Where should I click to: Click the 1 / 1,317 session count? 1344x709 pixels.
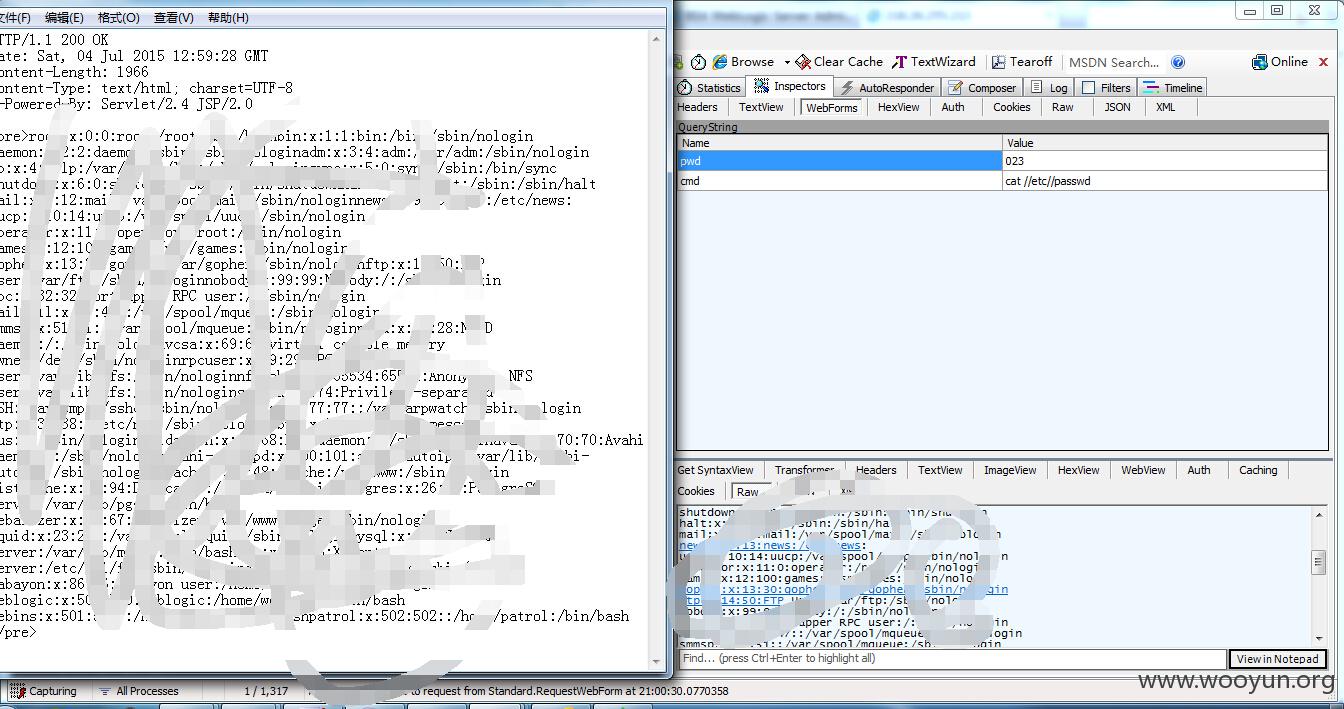coord(266,691)
